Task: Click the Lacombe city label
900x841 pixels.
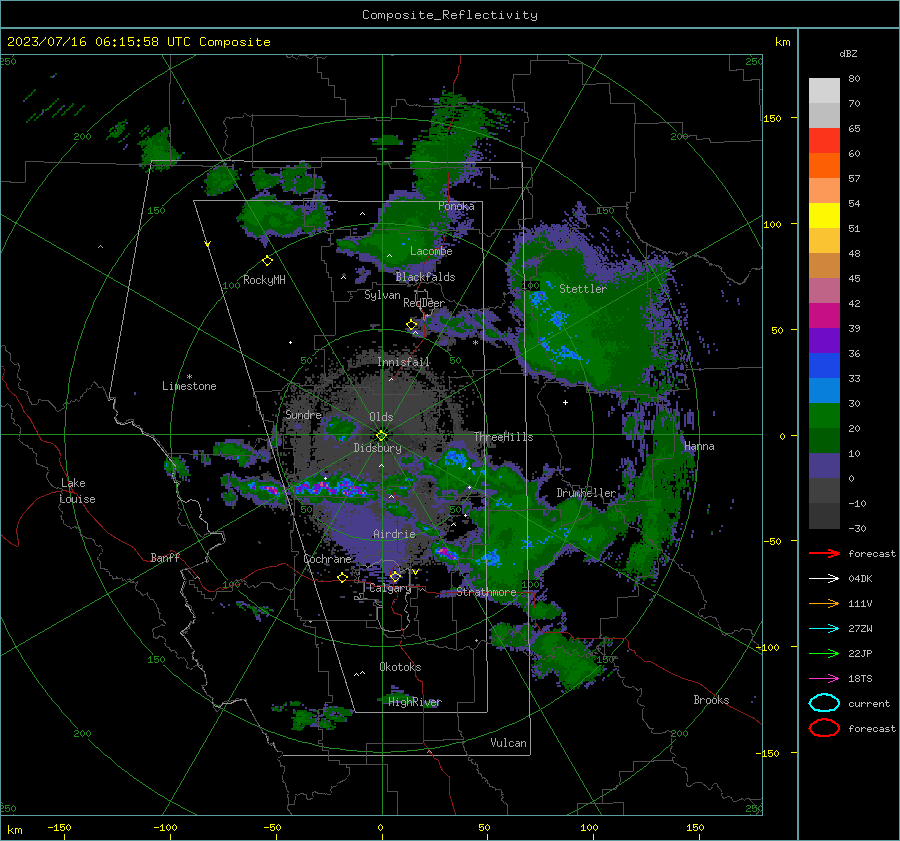Action: (431, 251)
